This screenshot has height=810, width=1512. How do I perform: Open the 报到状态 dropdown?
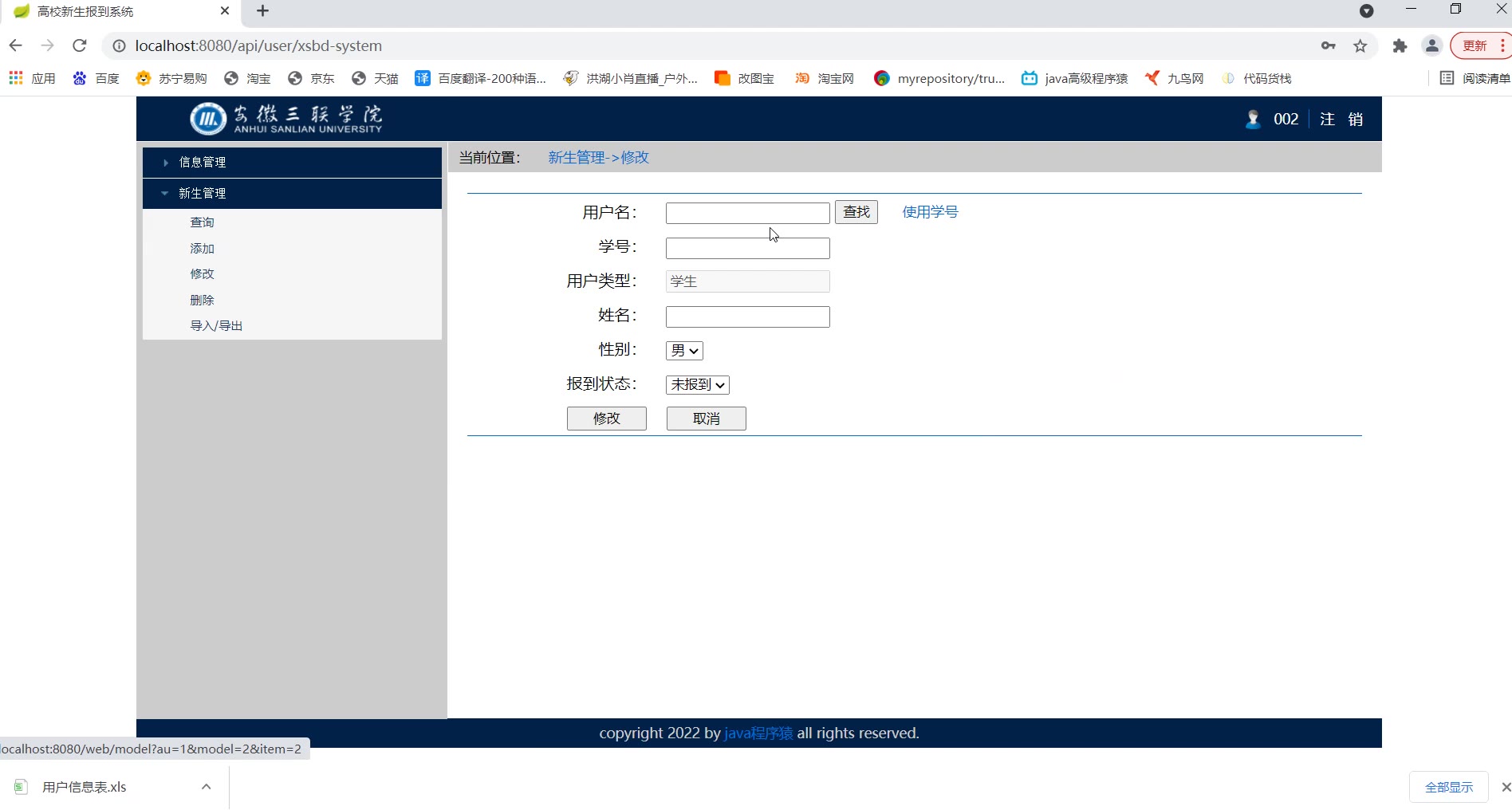(x=698, y=384)
